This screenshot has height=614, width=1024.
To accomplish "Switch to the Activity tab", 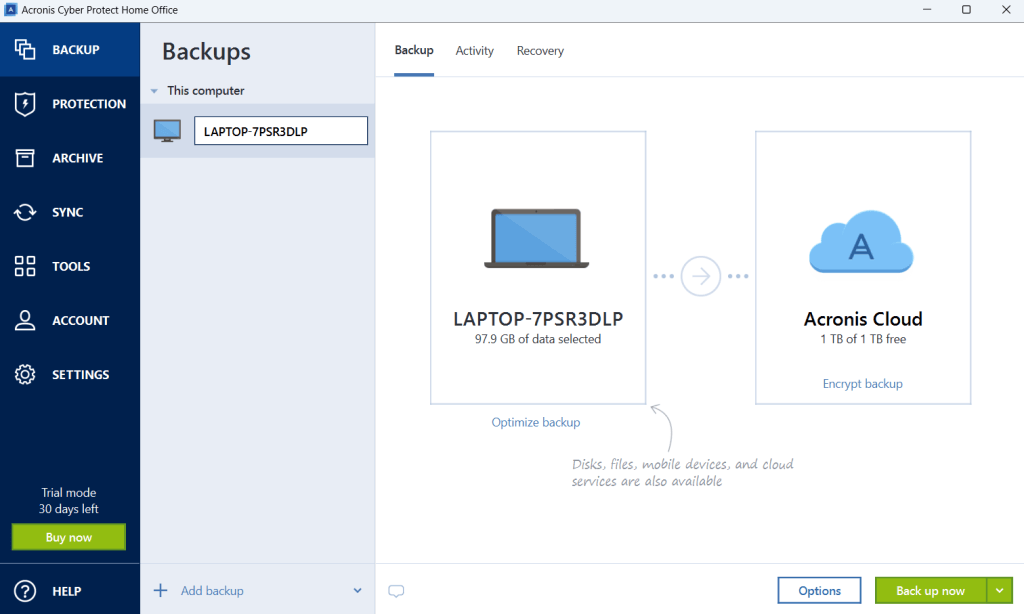I will click(475, 51).
